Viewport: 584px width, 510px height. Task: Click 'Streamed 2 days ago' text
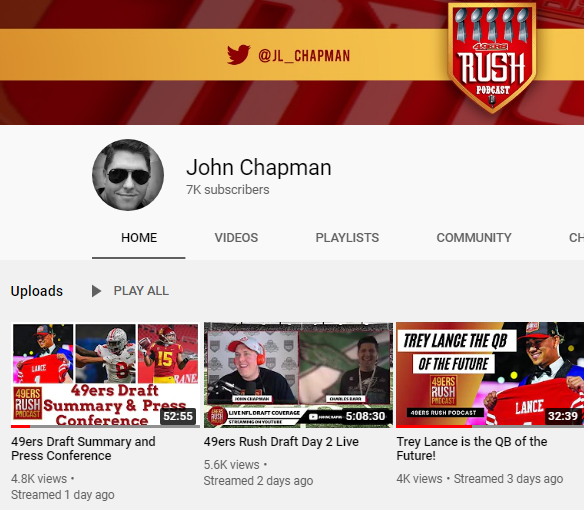[258, 481]
